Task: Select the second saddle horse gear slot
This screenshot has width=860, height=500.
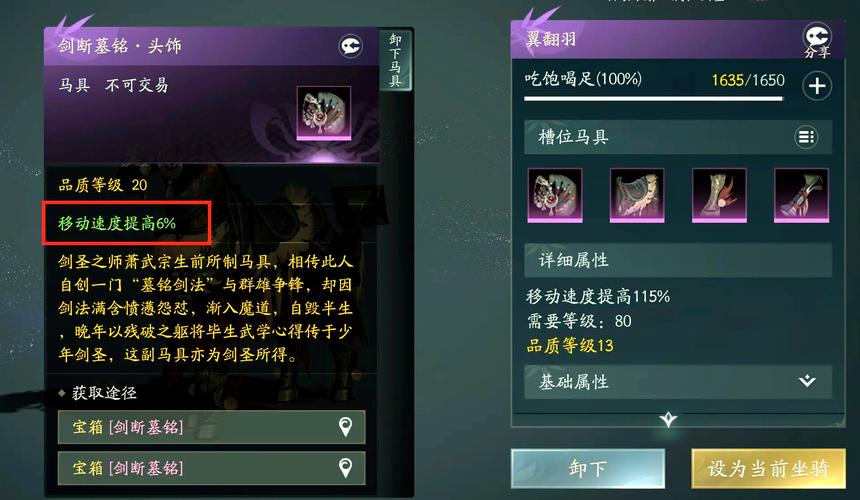Action: click(x=637, y=195)
